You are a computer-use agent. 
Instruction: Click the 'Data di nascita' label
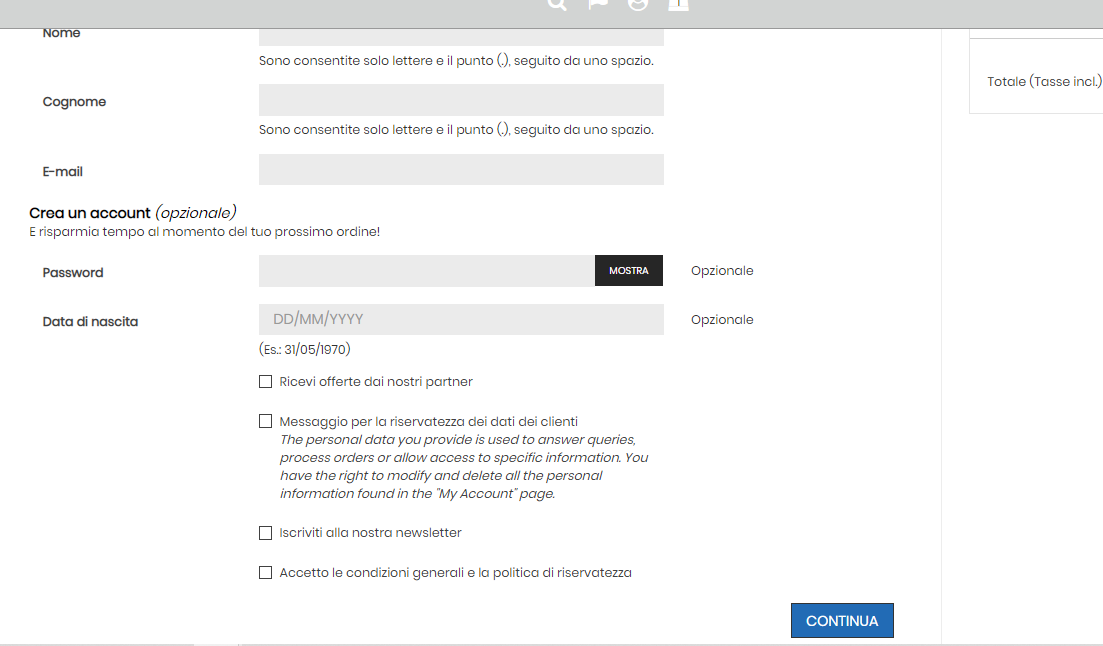coord(90,322)
